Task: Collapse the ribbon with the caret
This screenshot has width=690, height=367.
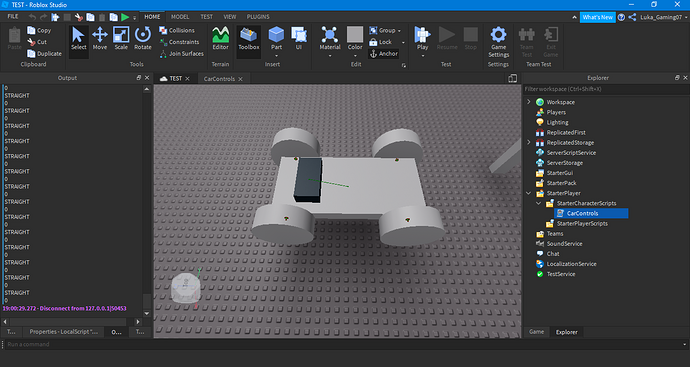Action: pyautogui.click(x=574, y=18)
